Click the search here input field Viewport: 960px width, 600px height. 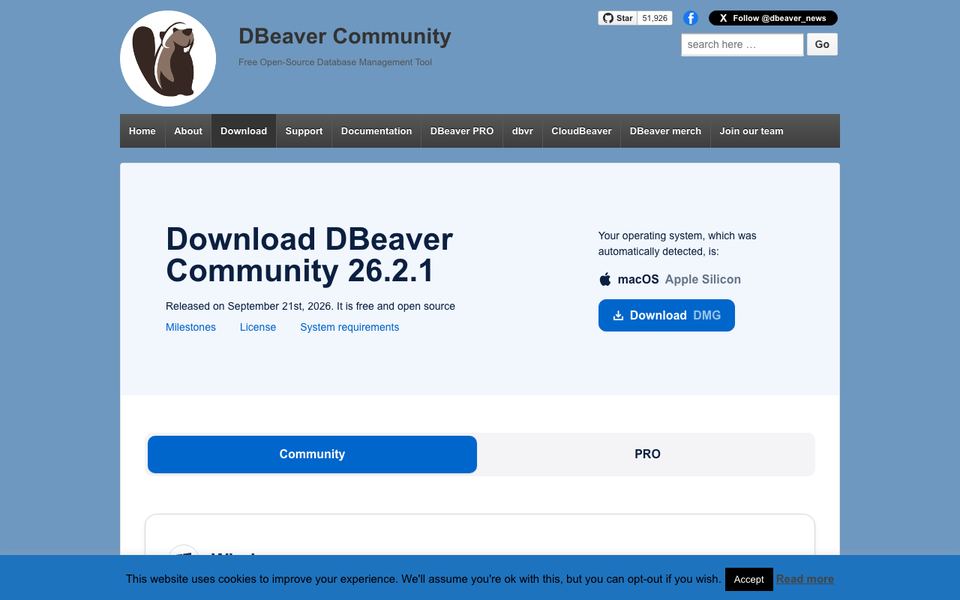coord(742,45)
